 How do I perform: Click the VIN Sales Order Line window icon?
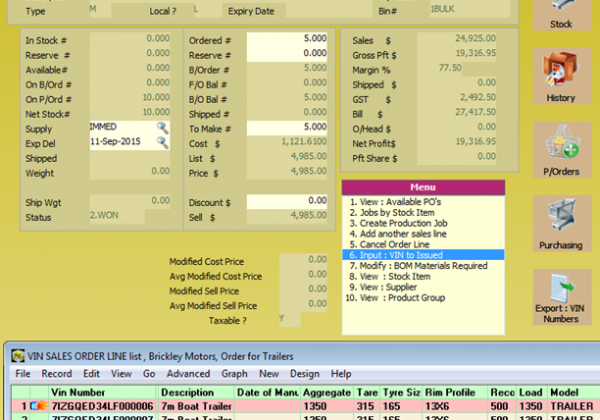[x=18, y=356]
